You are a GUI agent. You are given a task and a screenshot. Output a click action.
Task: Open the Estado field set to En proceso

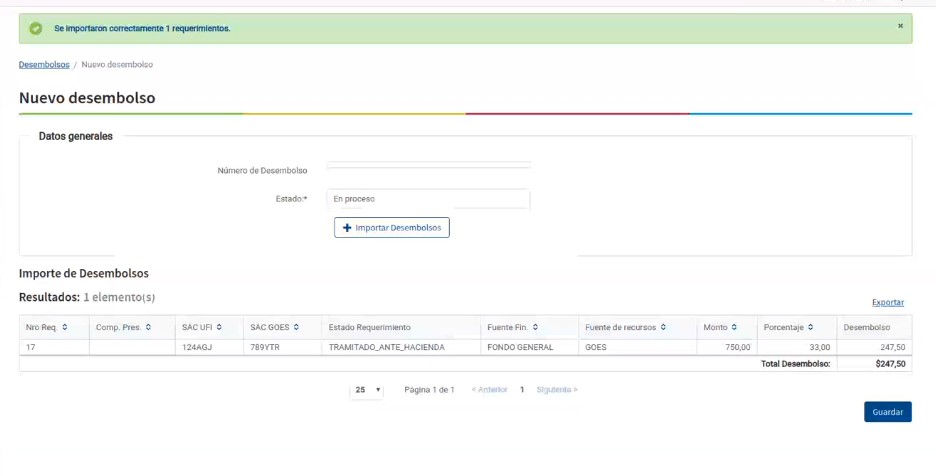coord(428,199)
